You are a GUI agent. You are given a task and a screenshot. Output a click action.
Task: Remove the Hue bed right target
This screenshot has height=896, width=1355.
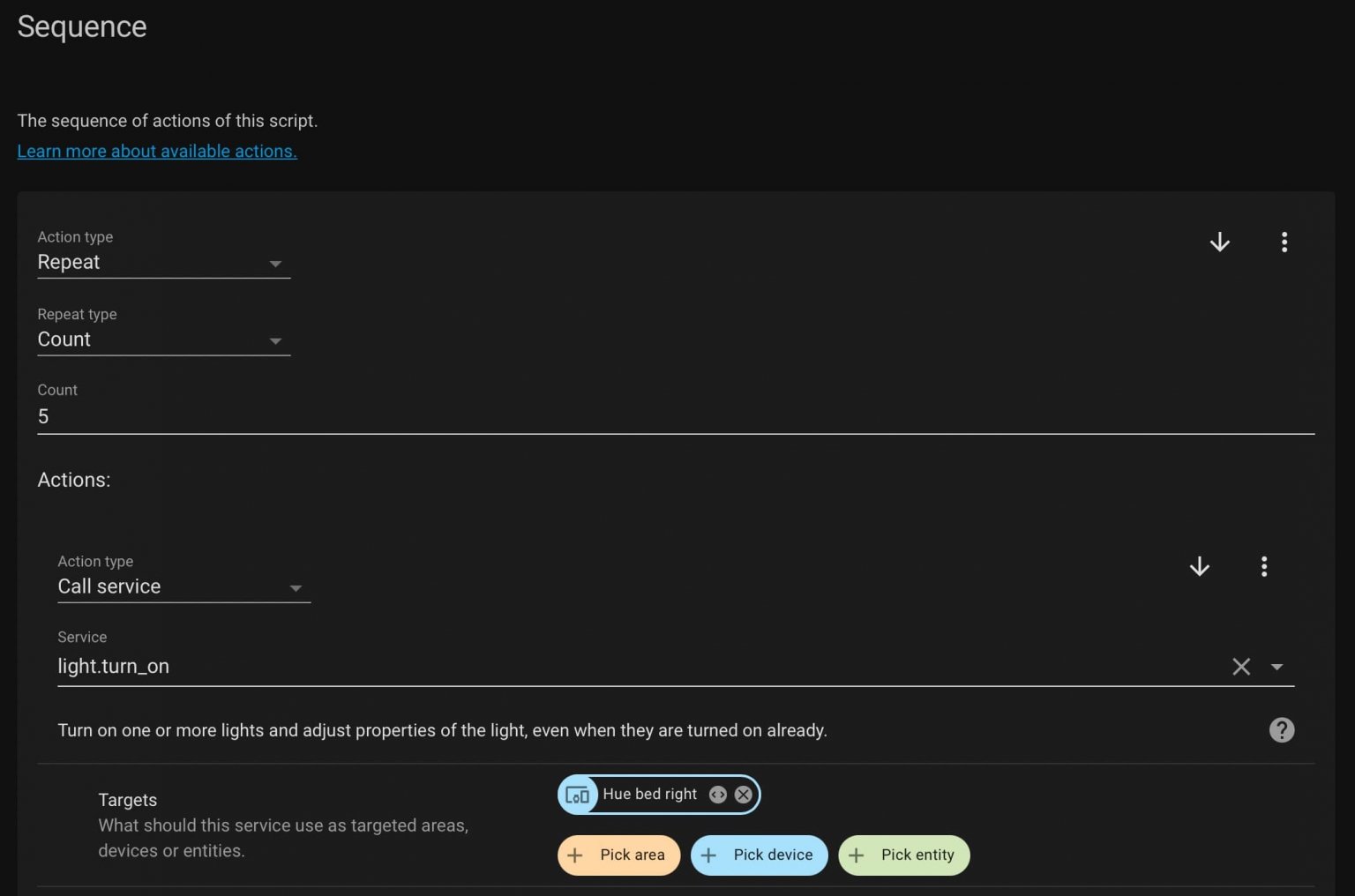coord(744,795)
